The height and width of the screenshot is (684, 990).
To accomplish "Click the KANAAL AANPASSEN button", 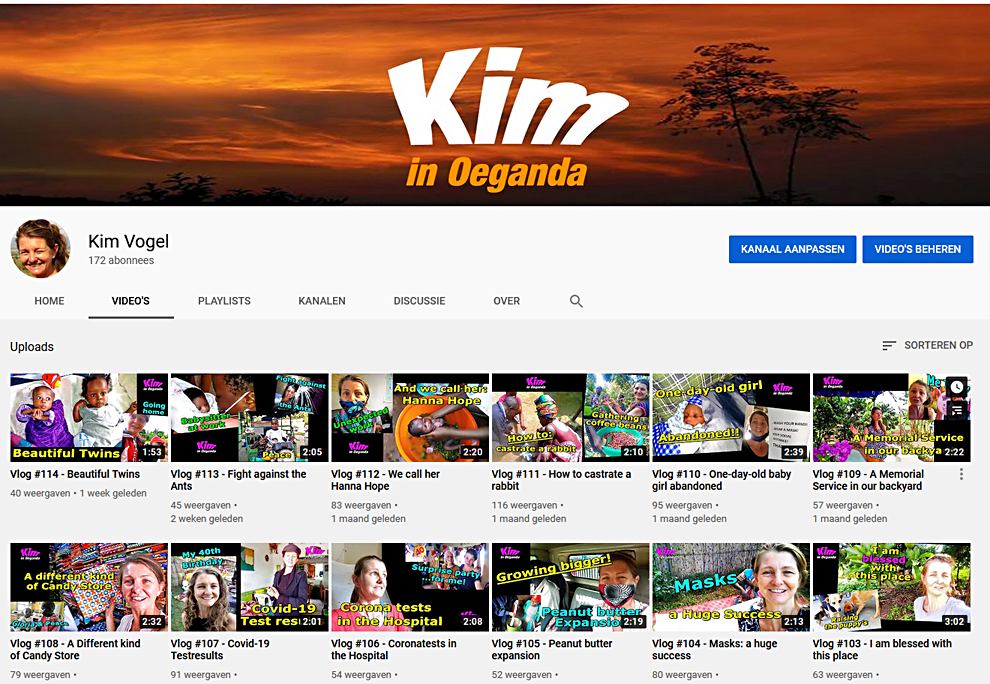I will click(792, 249).
